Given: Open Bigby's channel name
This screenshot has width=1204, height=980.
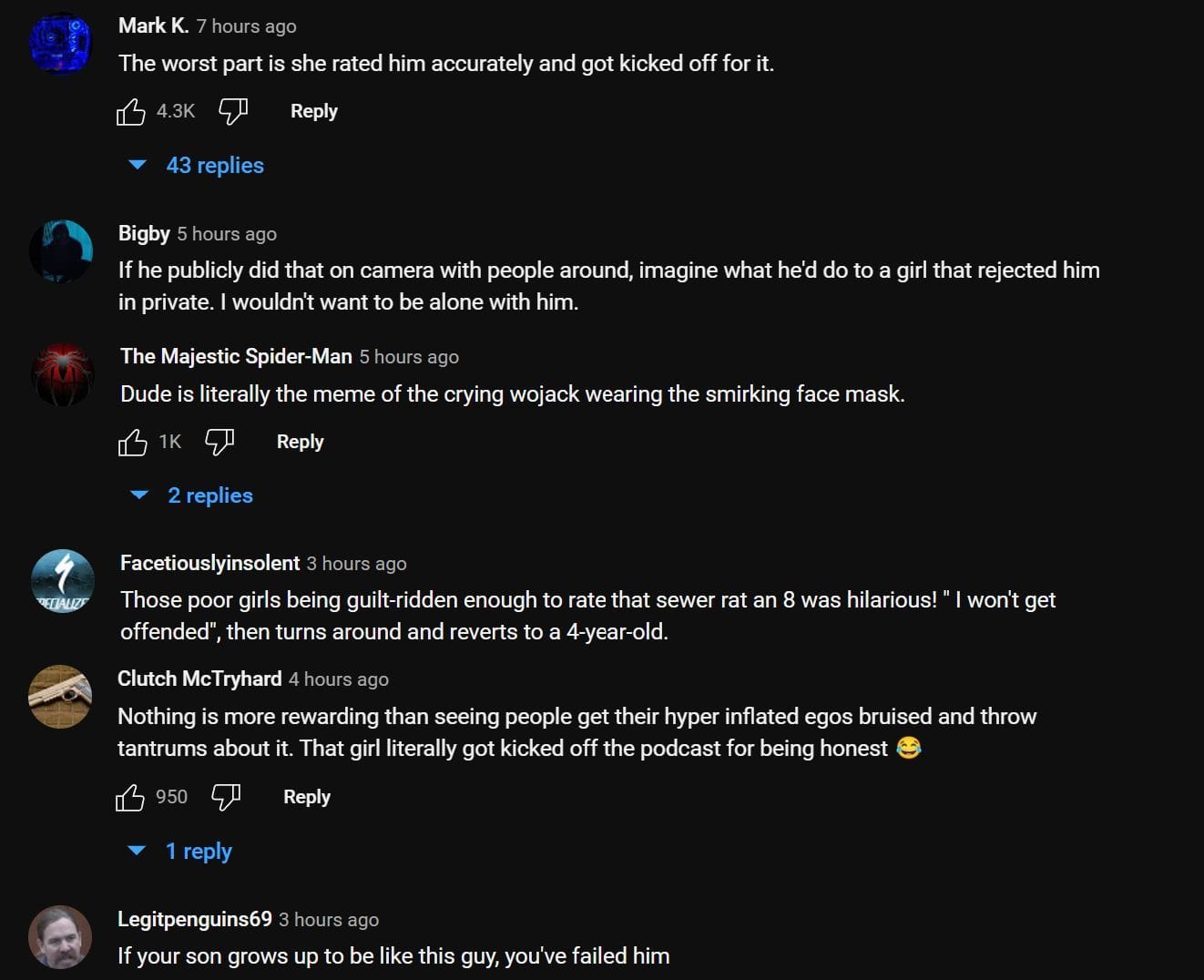Looking at the screenshot, I should click(x=144, y=233).
